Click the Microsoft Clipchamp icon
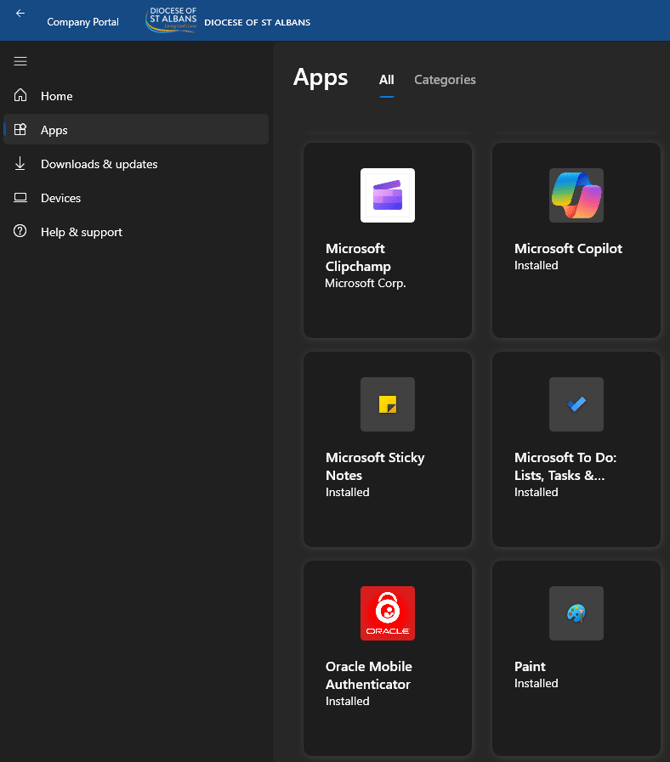Viewport: 670px width, 762px height. (387, 195)
